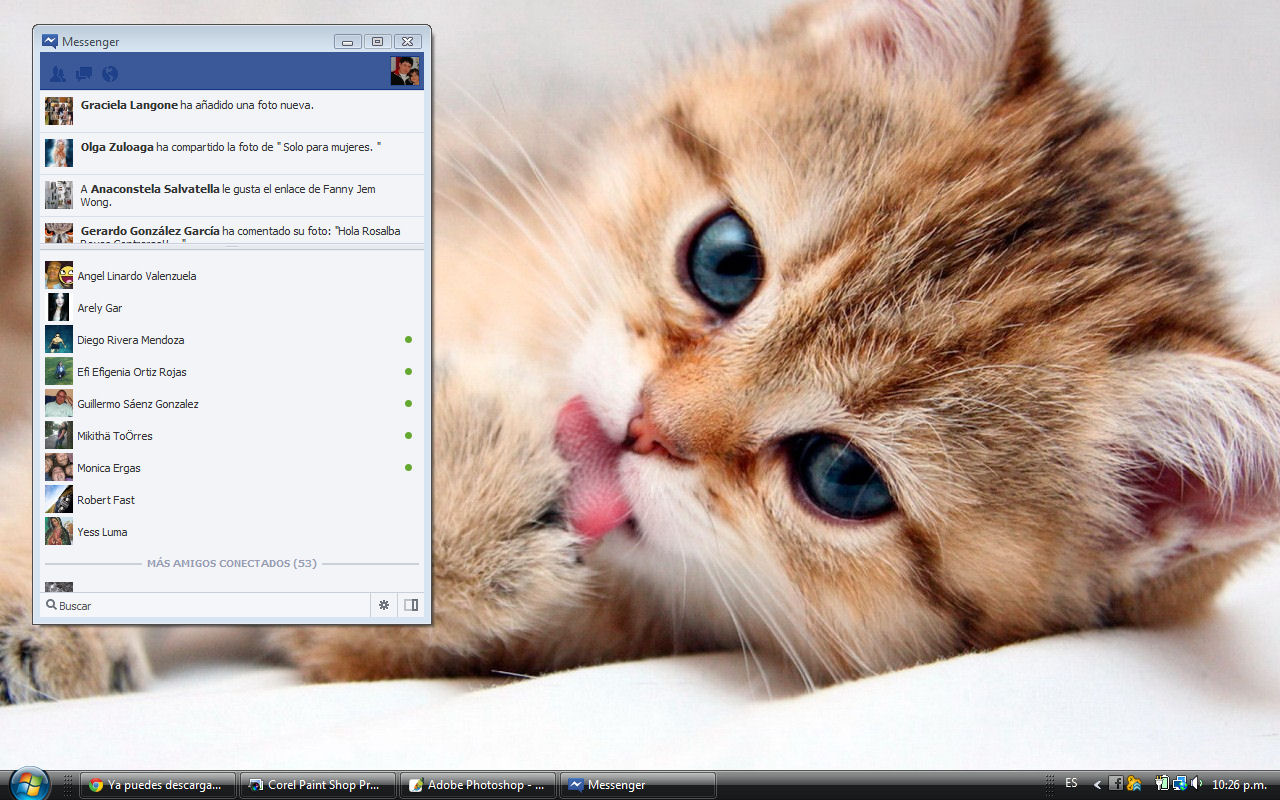The image size is (1280, 800).
Task: Click Mikithä ToÖrres's green online dot
Action: click(x=408, y=436)
